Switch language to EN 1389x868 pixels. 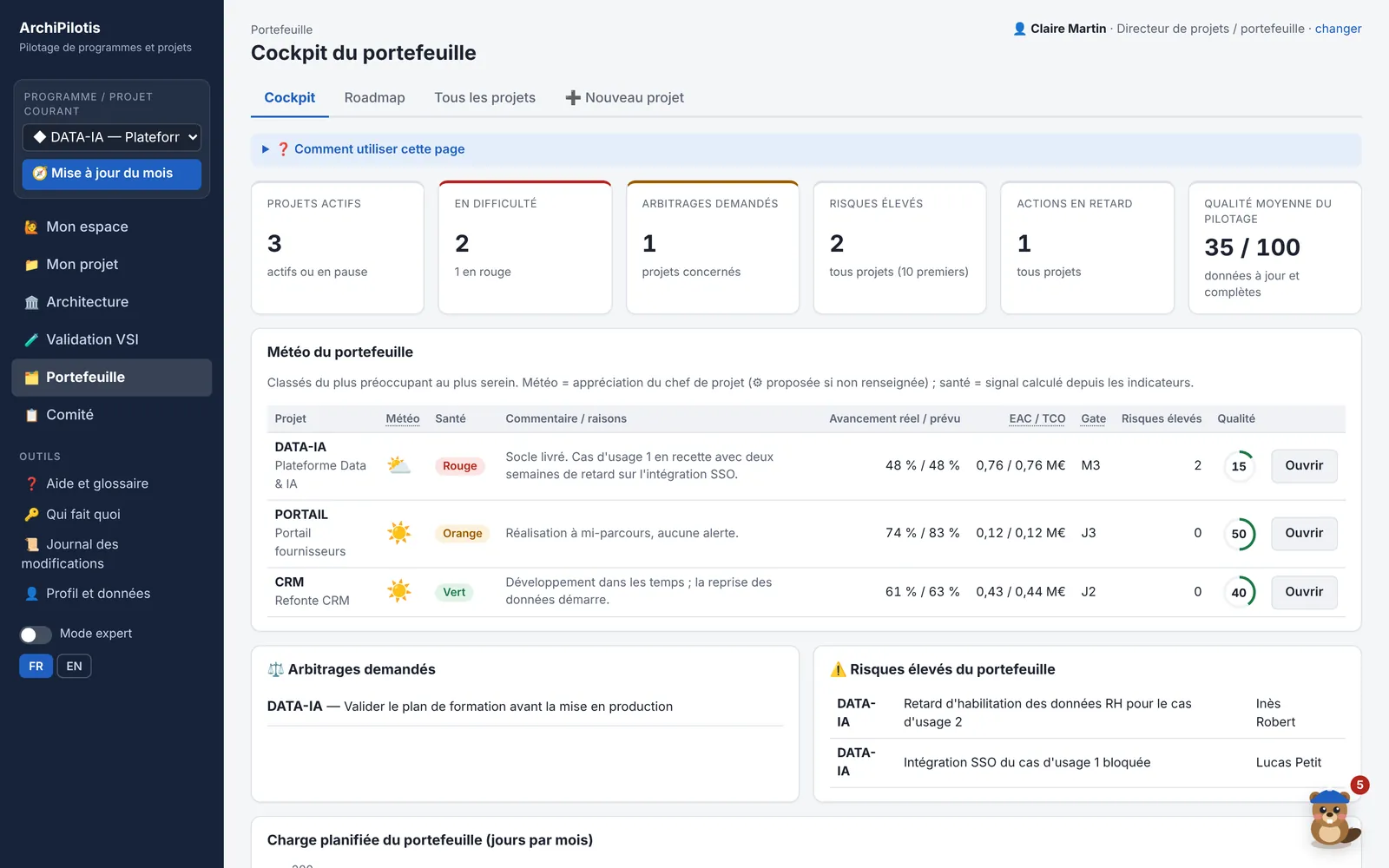point(74,667)
